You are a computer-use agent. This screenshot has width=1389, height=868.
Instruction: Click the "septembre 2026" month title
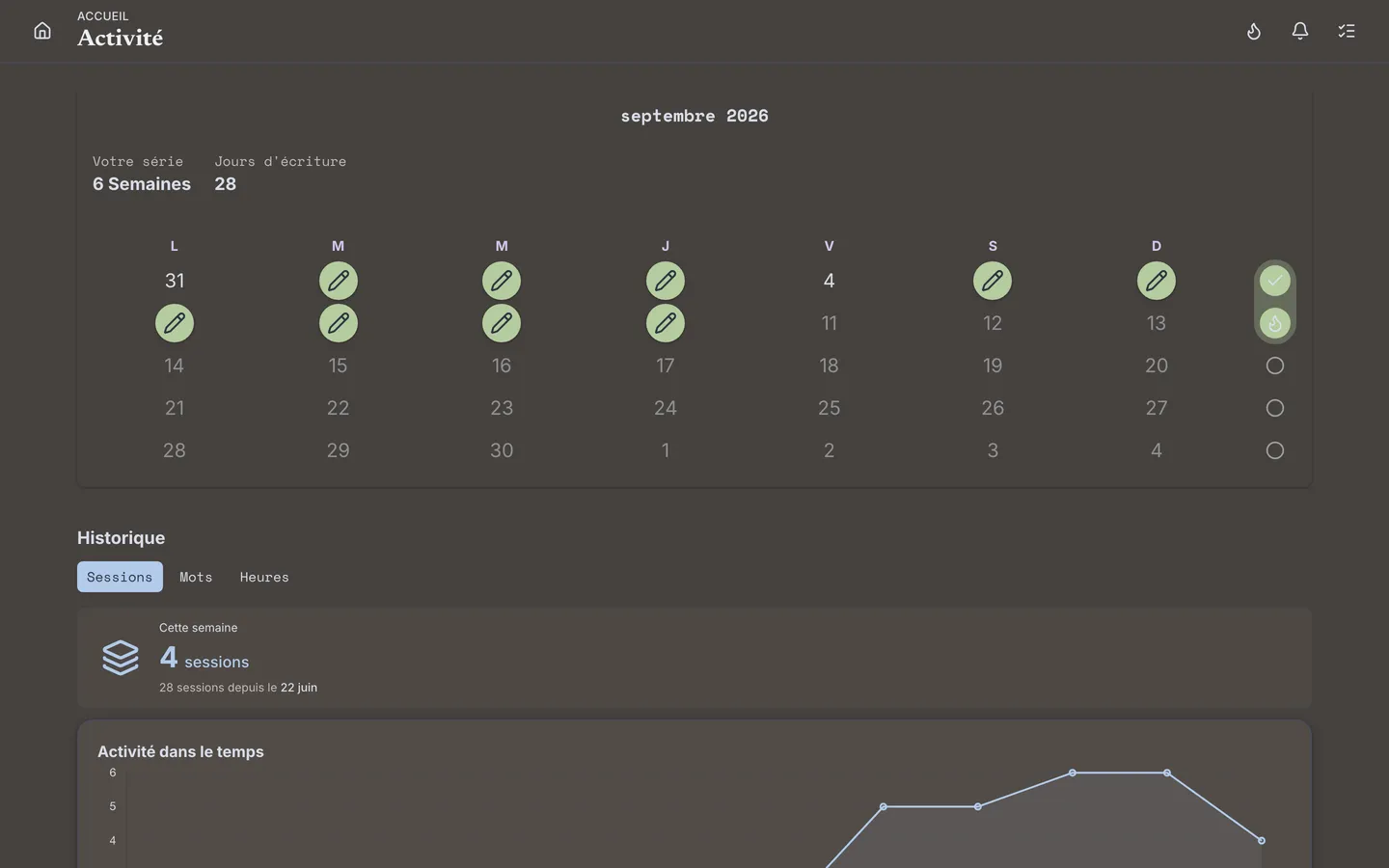pos(694,116)
